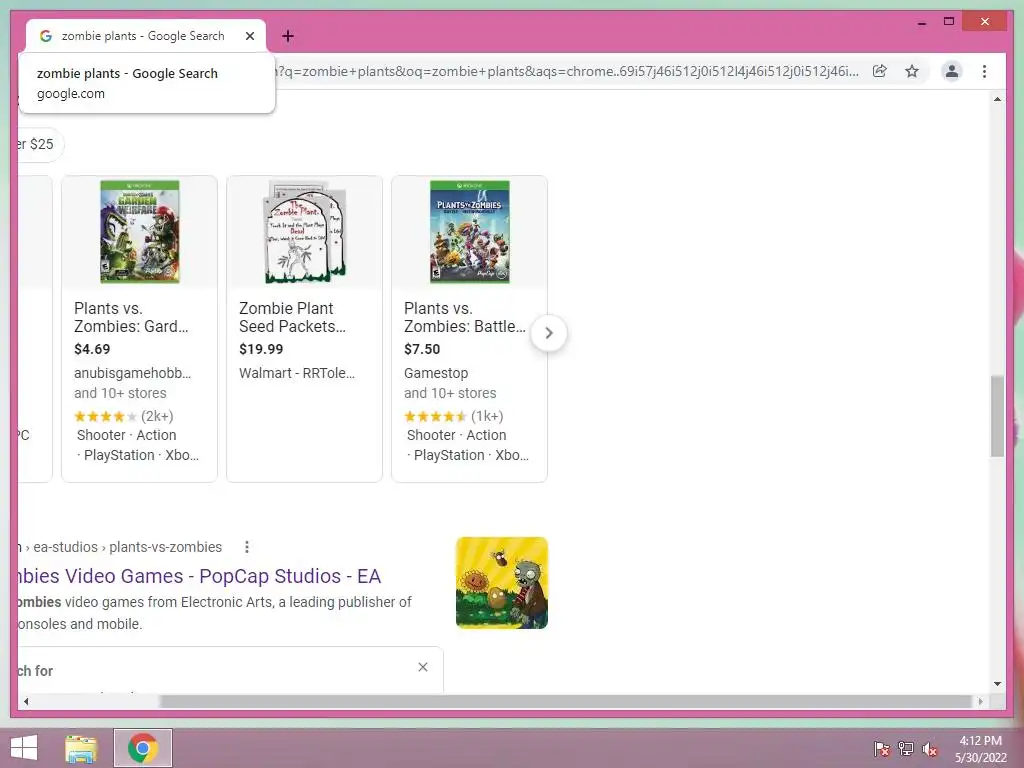Viewport: 1024px width, 768px height.
Task: Share this page using the share icon
Action: click(880, 71)
